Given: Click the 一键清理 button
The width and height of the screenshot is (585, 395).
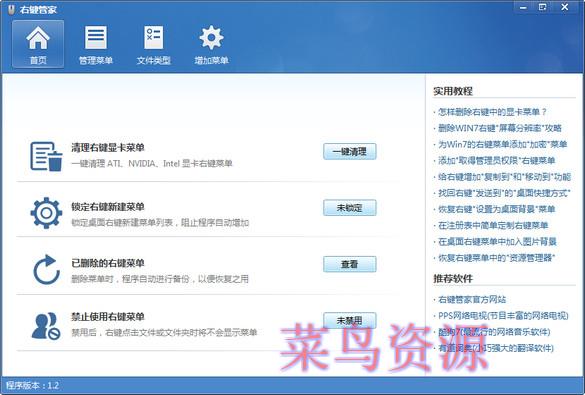Looking at the screenshot, I should point(350,151).
